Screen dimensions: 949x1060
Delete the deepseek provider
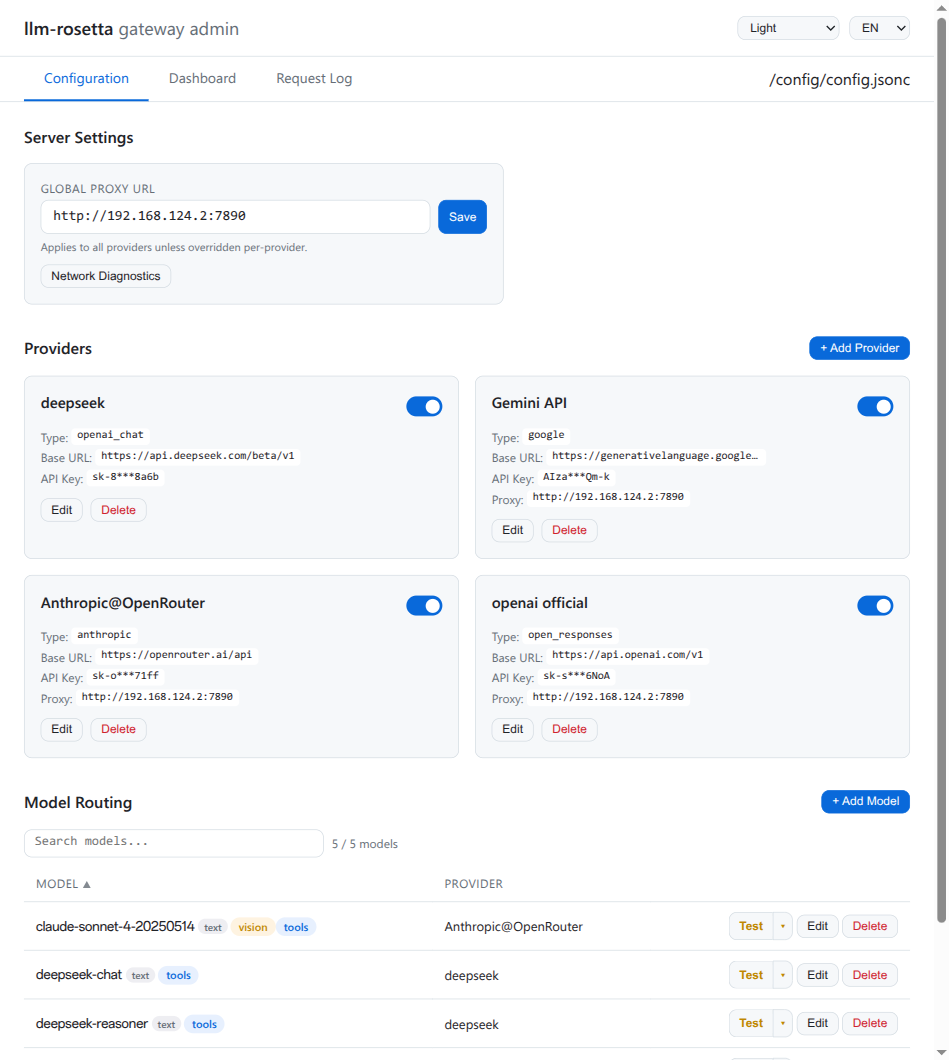coord(118,510)
